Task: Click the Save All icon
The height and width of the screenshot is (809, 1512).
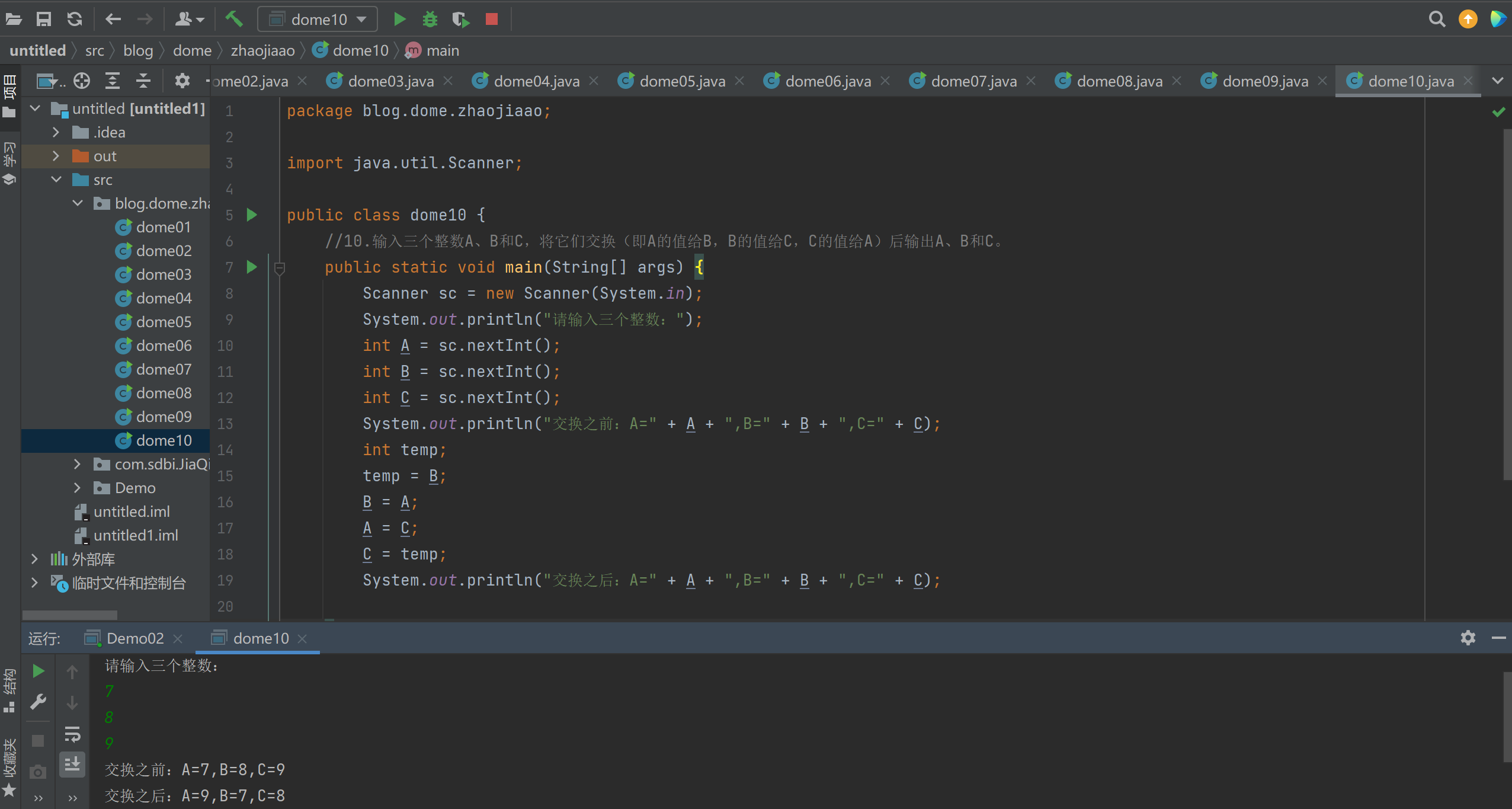Action: click(x=44, y=20)
